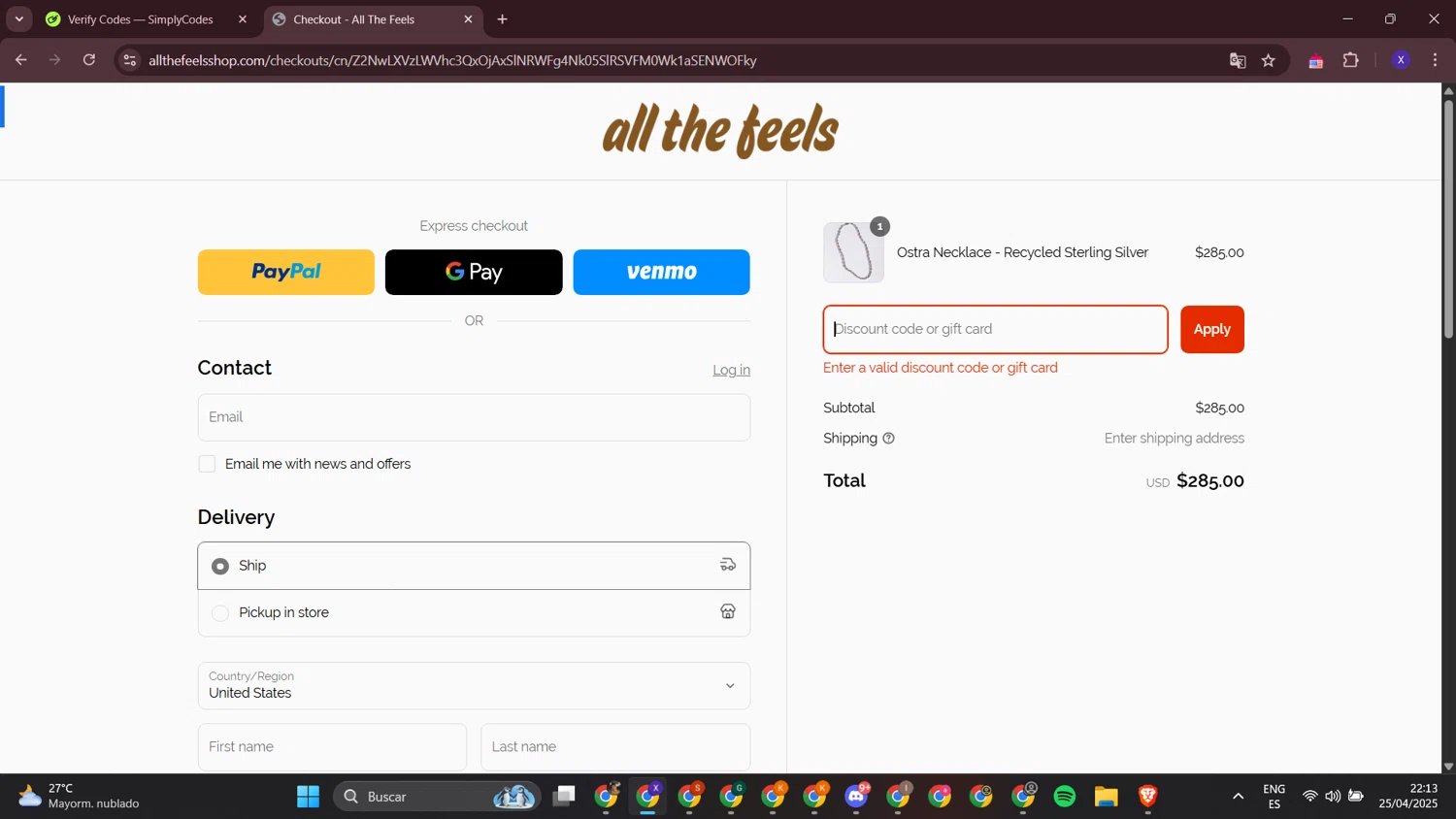Image resolution: width=1456 pixels, height=819 pixels.
Task: Click the address bar URL
Action: [452, 60]
